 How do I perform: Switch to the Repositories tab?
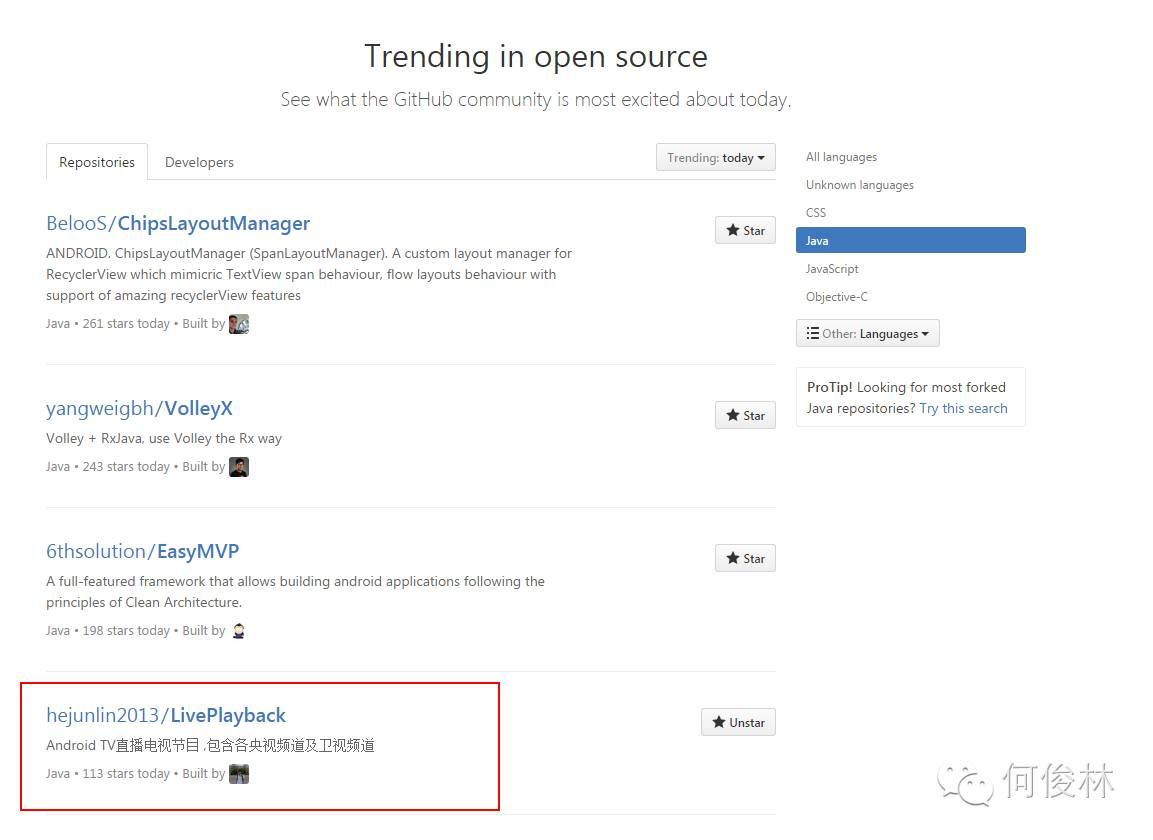pyautogui.click(x=97, y=162)
